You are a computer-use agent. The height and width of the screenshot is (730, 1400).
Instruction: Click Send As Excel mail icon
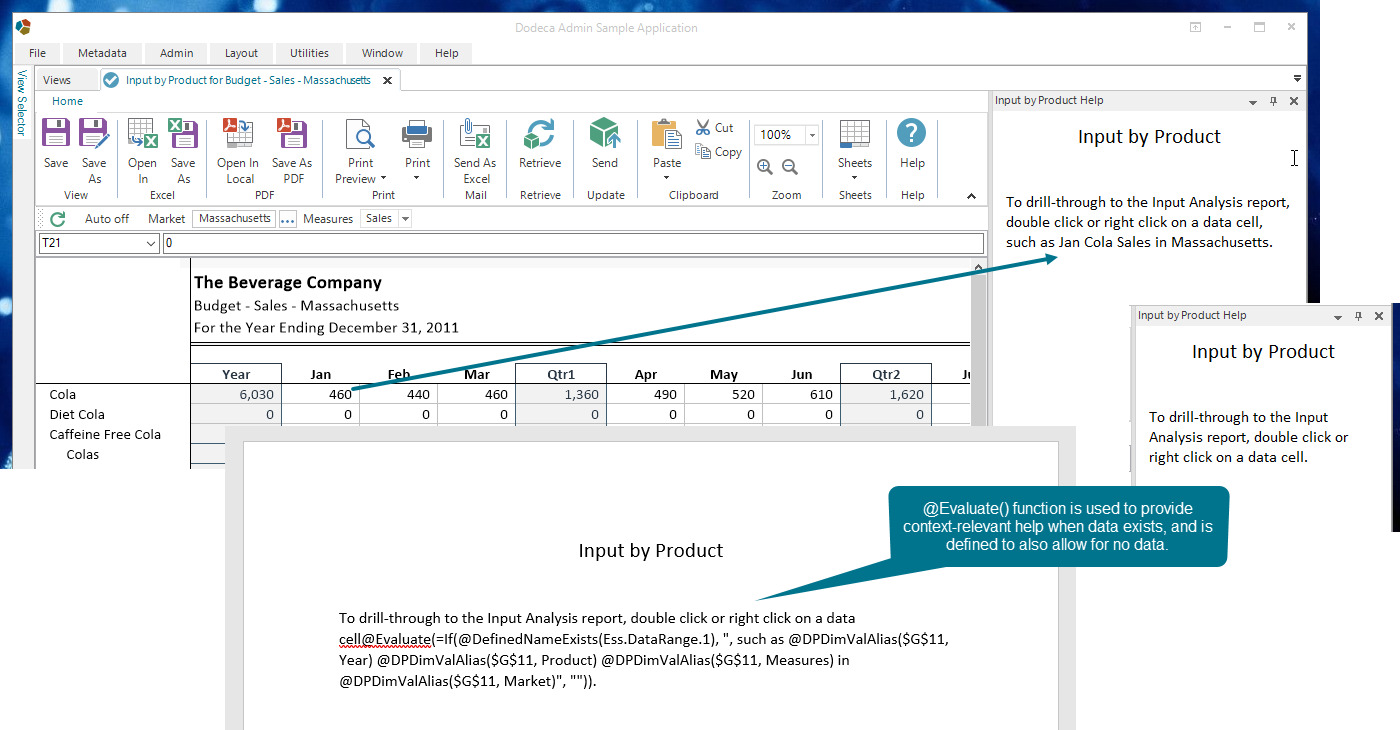click(x=474, y=134)
